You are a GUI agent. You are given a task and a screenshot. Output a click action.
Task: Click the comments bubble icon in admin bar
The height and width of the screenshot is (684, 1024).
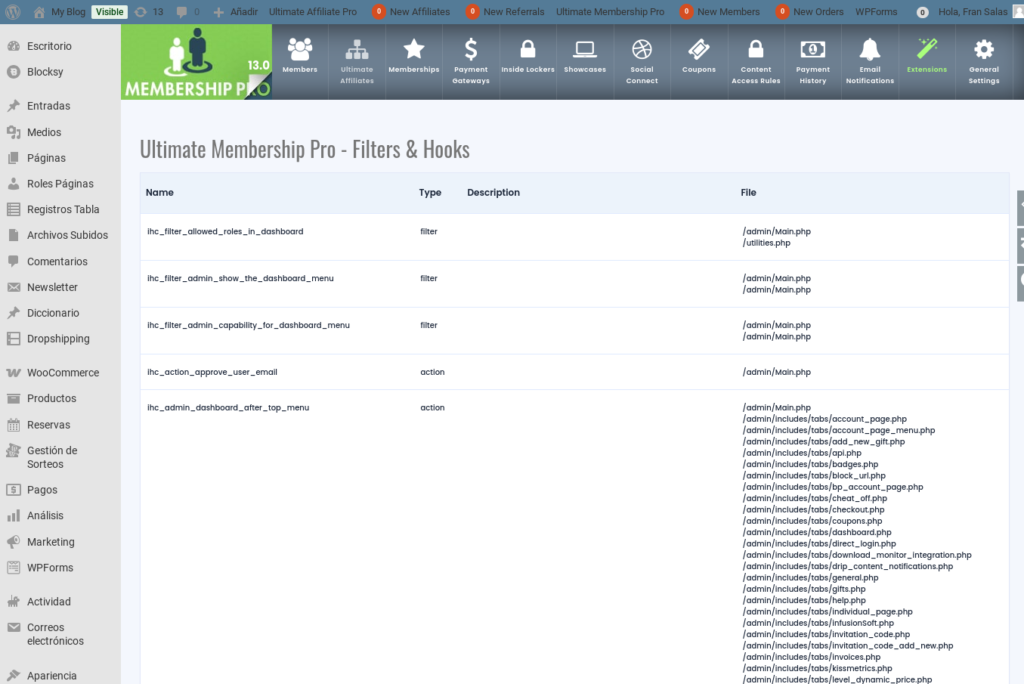click(x=182, y=12)
